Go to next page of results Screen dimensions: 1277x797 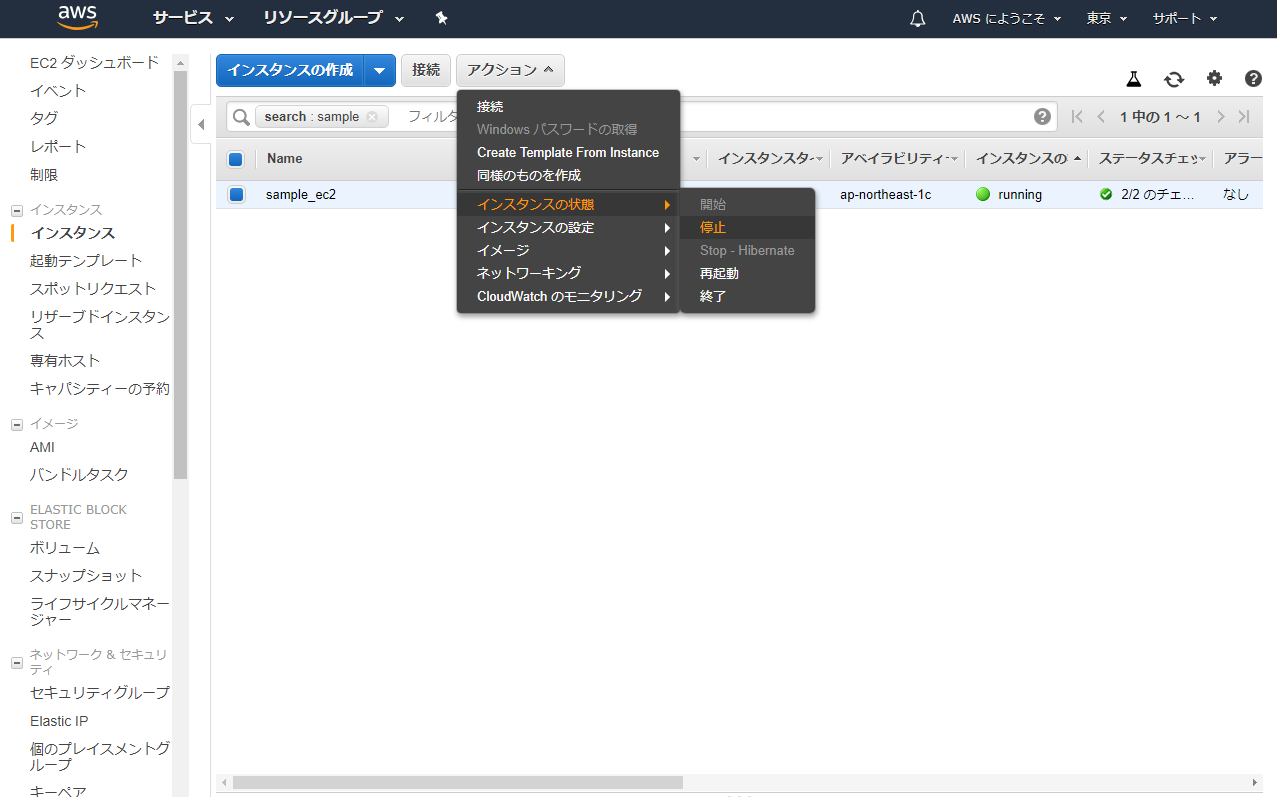coord(1220,117)
